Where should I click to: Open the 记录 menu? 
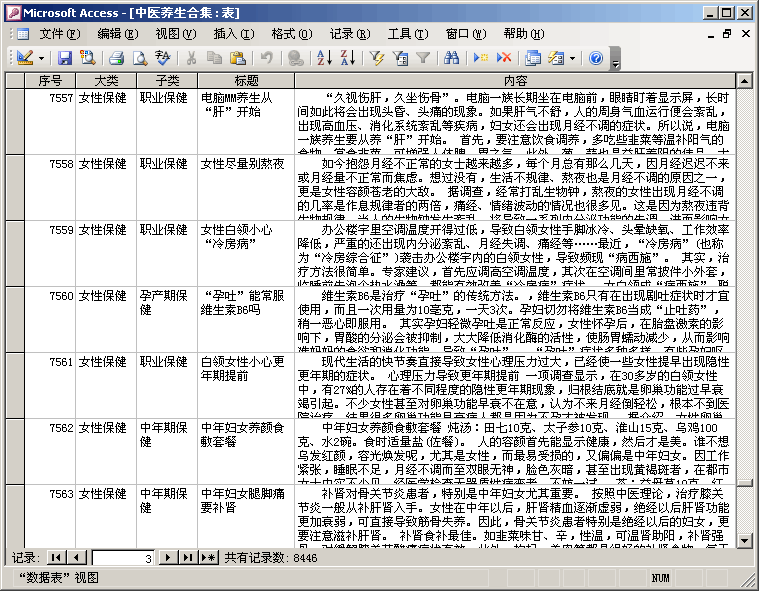coord(350,34)
